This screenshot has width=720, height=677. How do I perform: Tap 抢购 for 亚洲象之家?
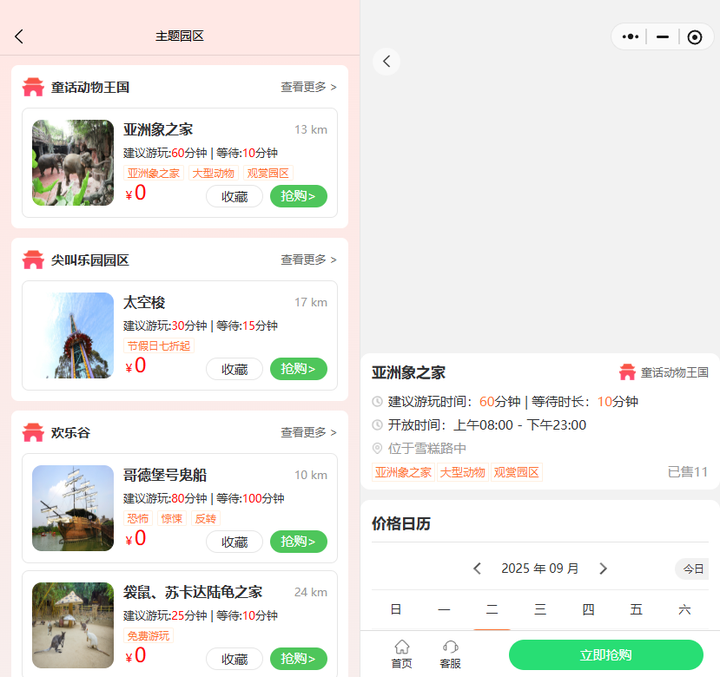298,196
